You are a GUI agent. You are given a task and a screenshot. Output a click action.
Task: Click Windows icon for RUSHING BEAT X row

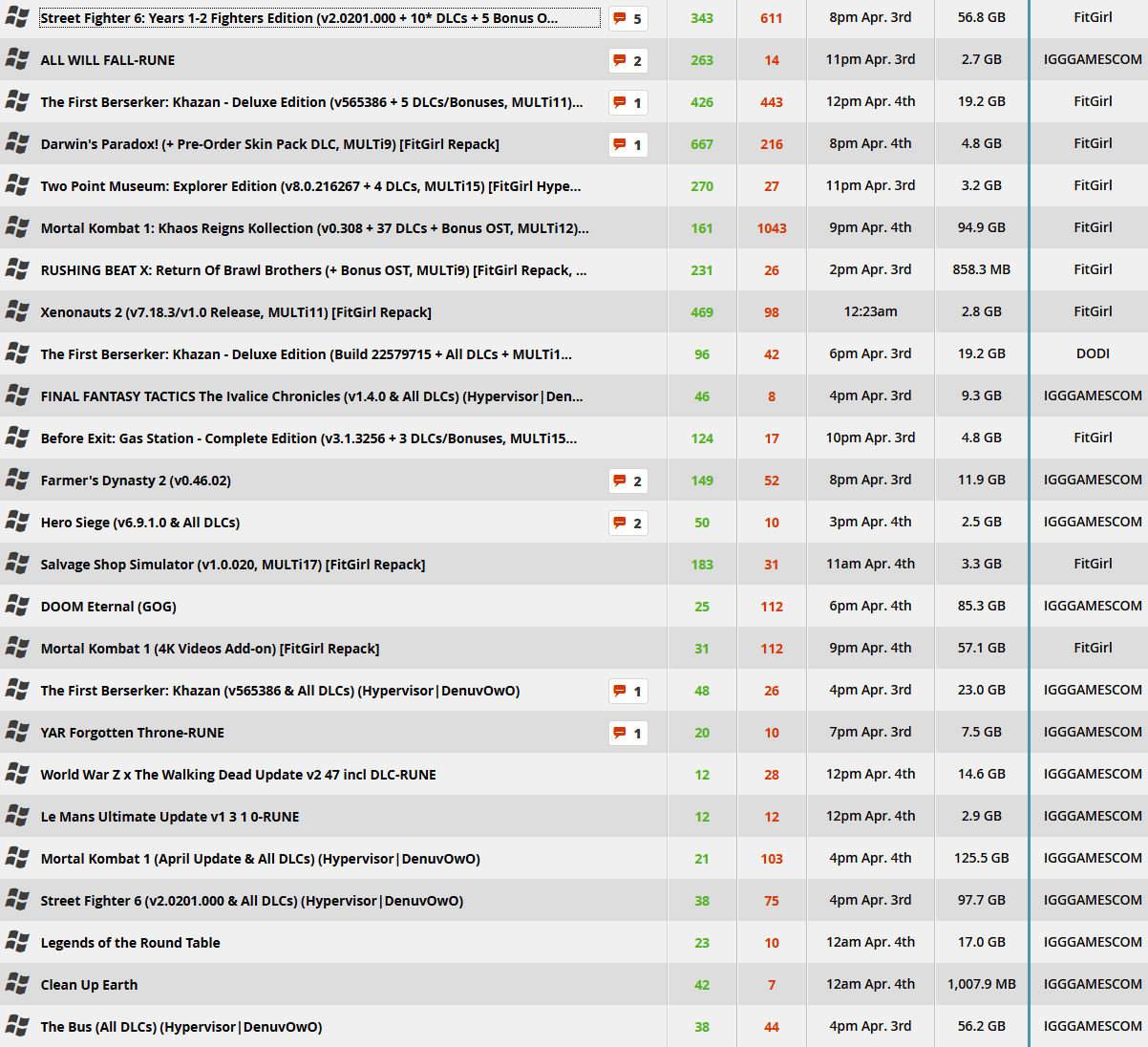pos(17,269)
